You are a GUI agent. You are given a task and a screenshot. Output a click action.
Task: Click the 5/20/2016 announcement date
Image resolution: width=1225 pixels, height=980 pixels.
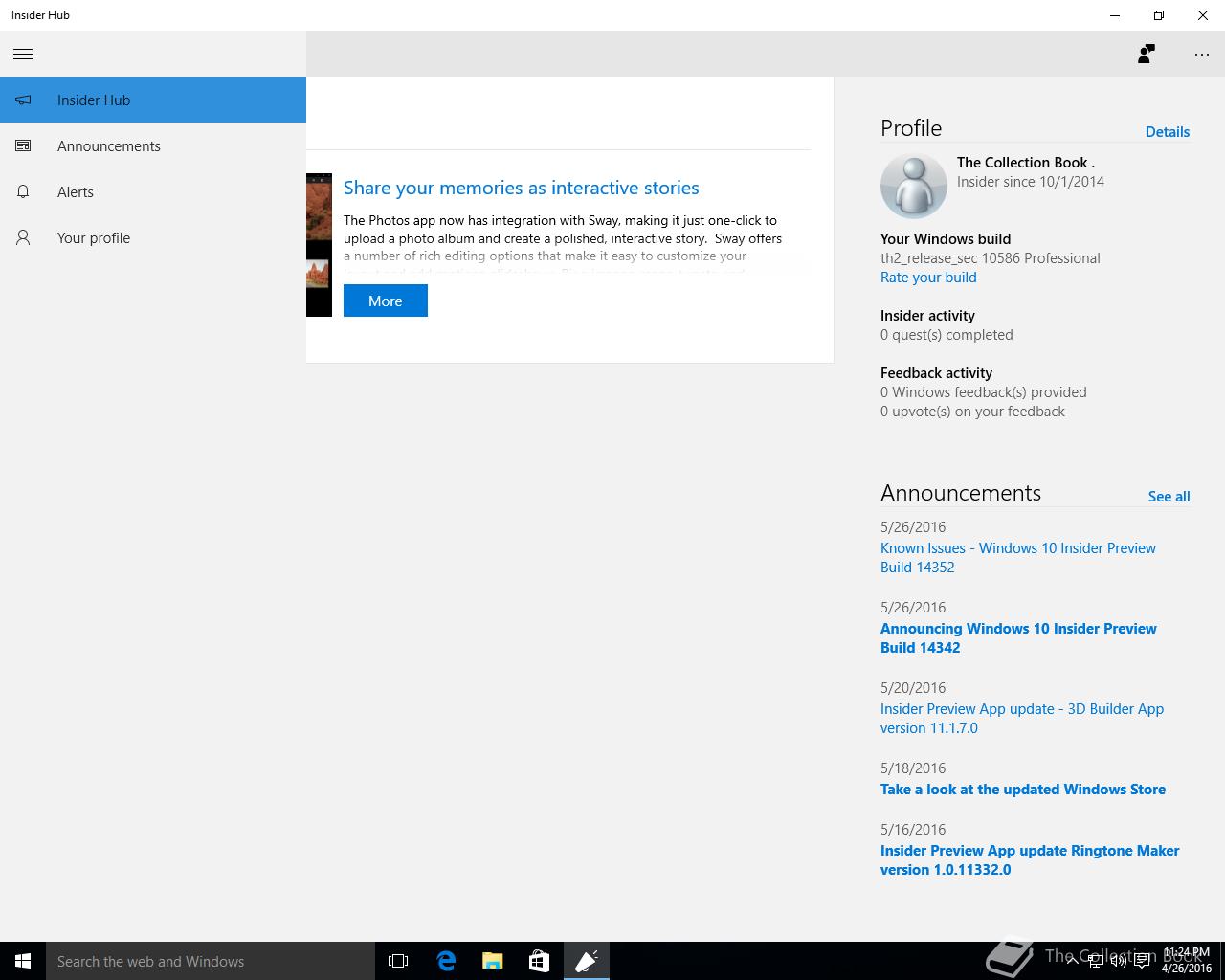[x=913, y=688]
